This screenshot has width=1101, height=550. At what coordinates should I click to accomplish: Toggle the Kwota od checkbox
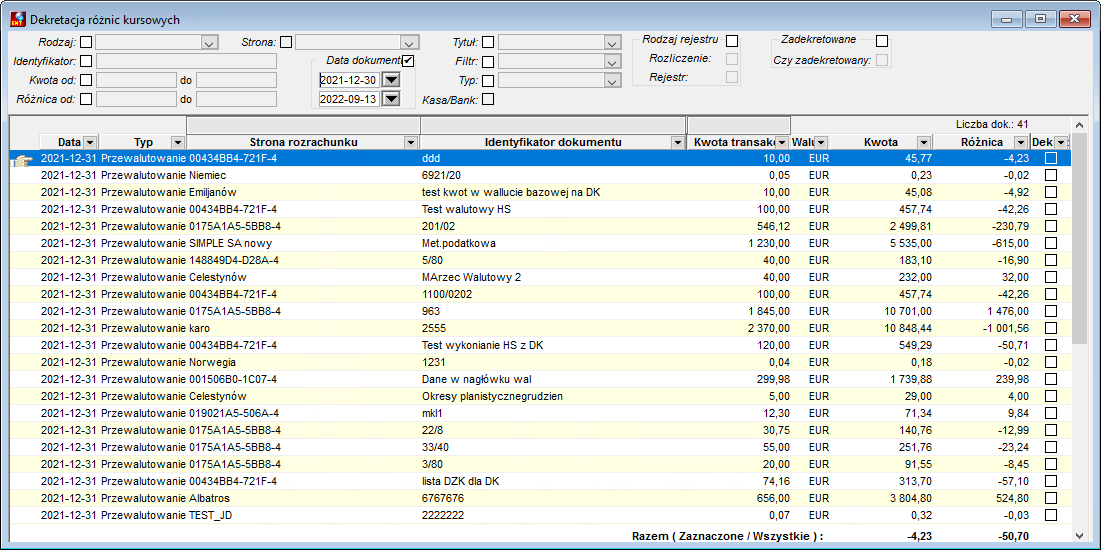[x=86, y=80]
